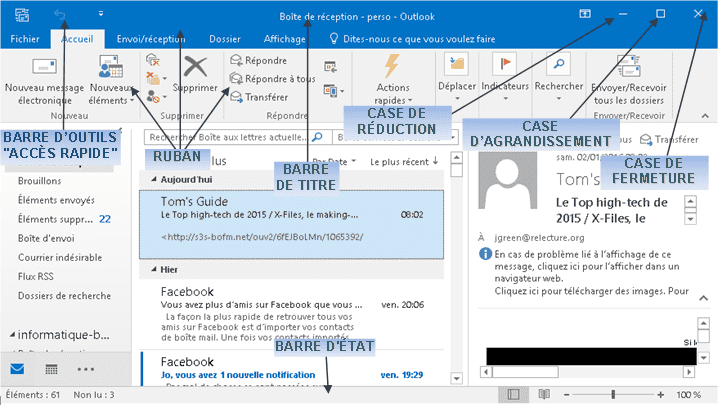Expand the Déplacer dropdown arrow

(x=457, y=99)
